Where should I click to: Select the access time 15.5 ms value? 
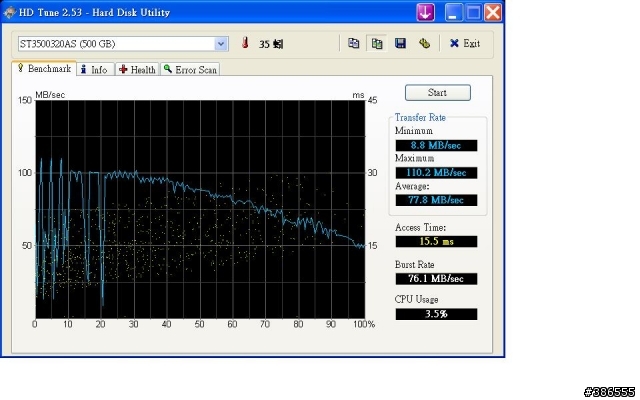(436, 242)
